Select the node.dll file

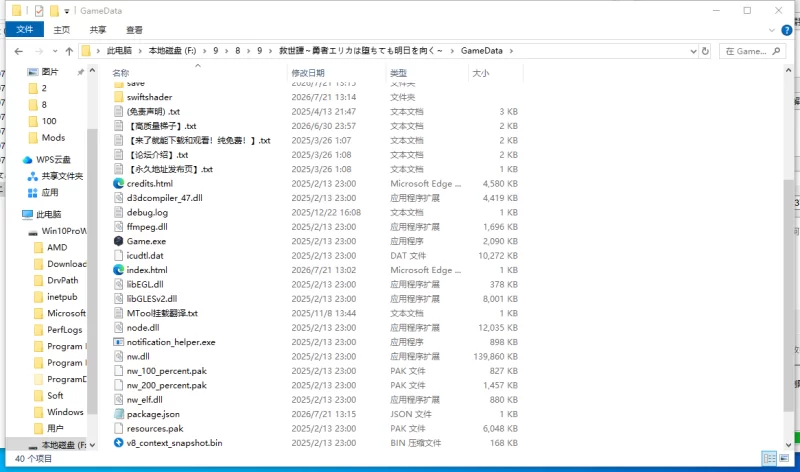[143, 328]
